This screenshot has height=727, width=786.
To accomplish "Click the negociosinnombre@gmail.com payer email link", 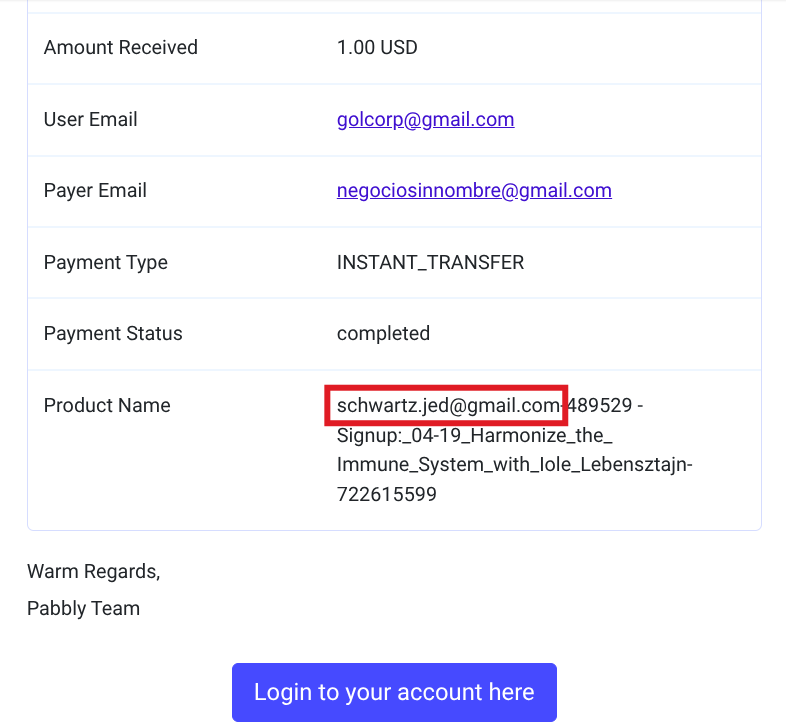I will click(474, 191).
